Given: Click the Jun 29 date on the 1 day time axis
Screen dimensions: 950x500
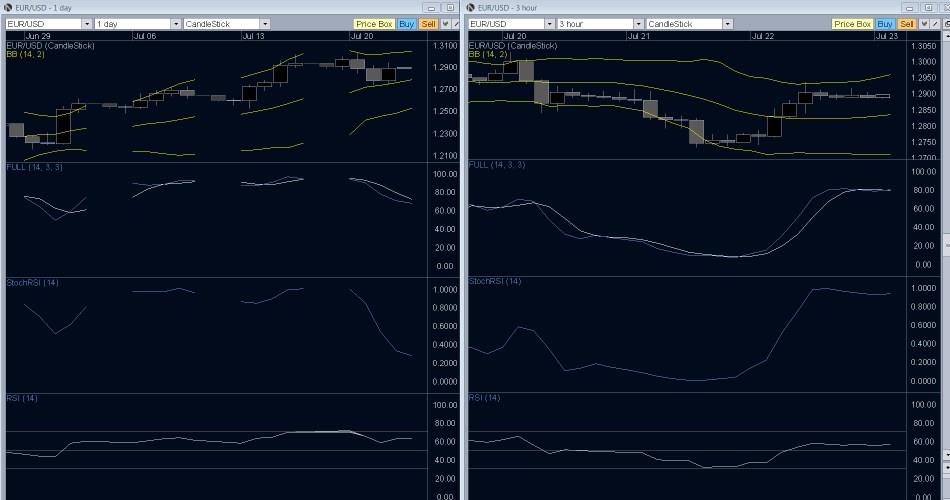Looking at the screenshot, I should point(38,36).
